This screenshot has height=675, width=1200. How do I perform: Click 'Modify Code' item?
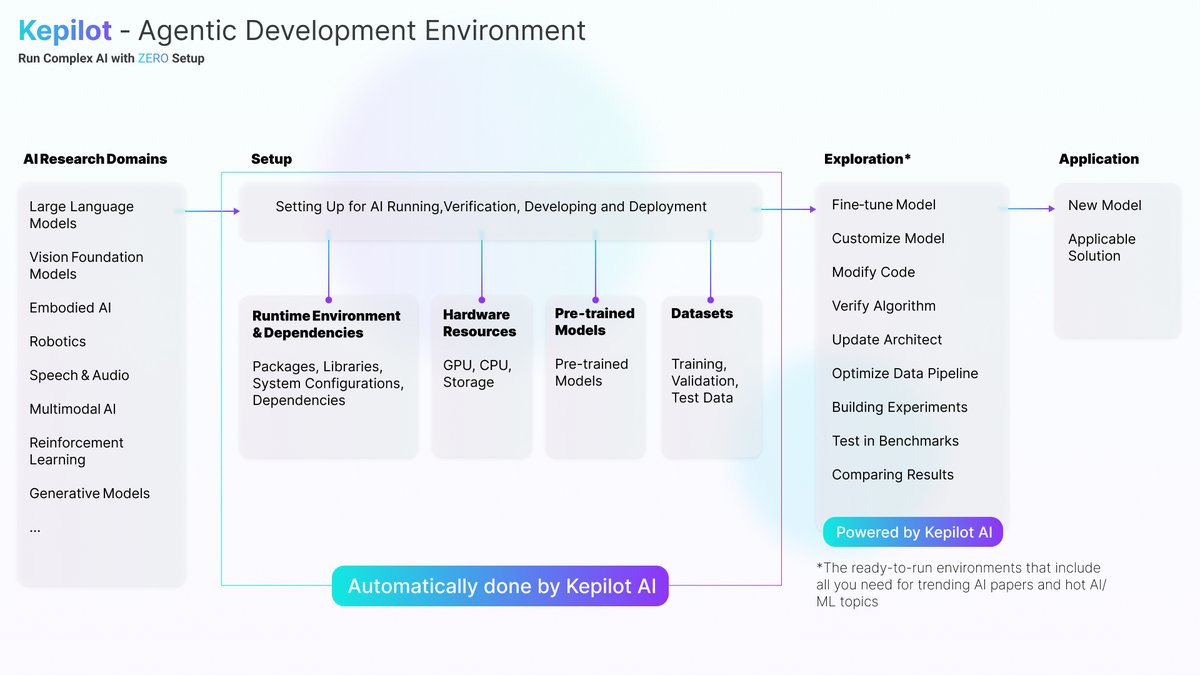tap(873, 272)
